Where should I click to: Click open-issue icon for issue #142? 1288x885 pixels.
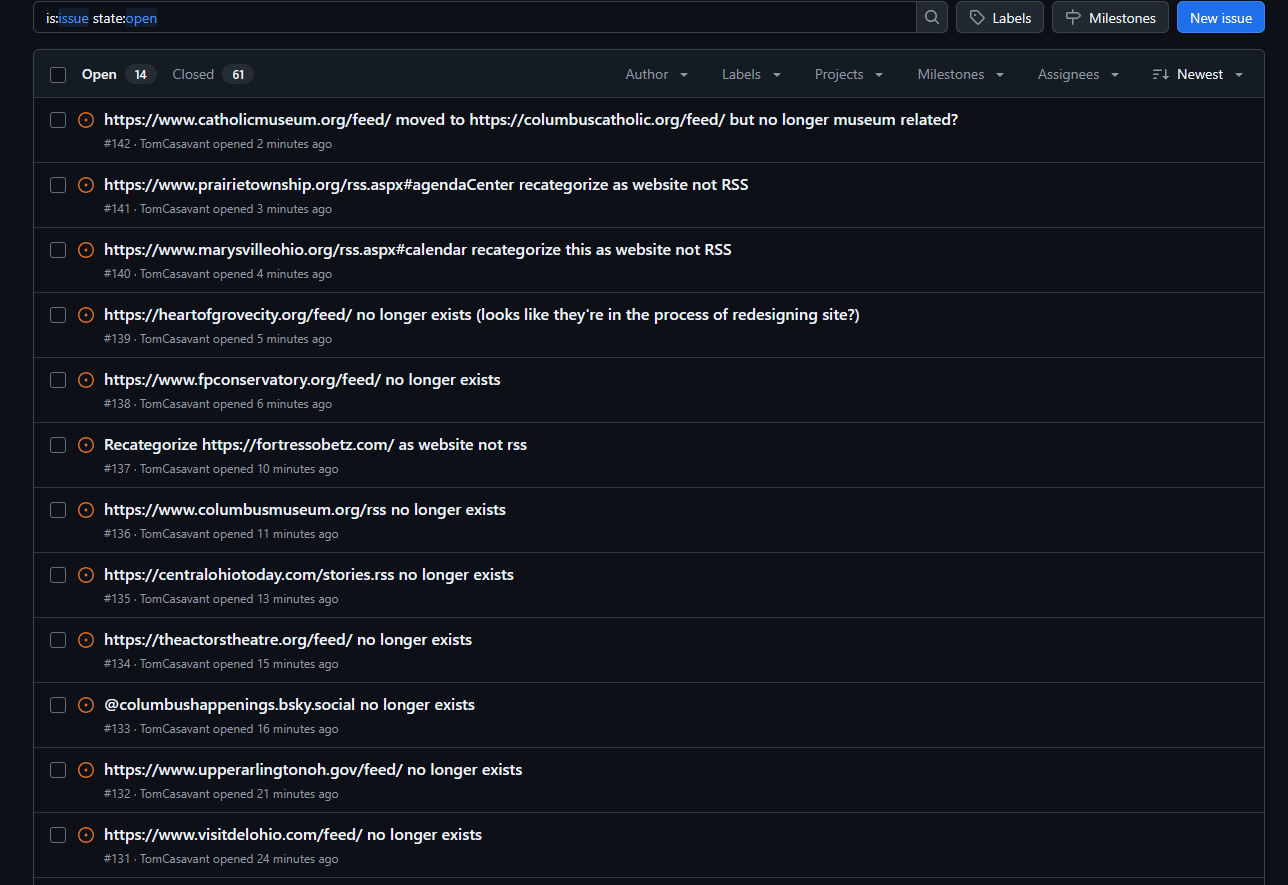(x=86, y=120)
